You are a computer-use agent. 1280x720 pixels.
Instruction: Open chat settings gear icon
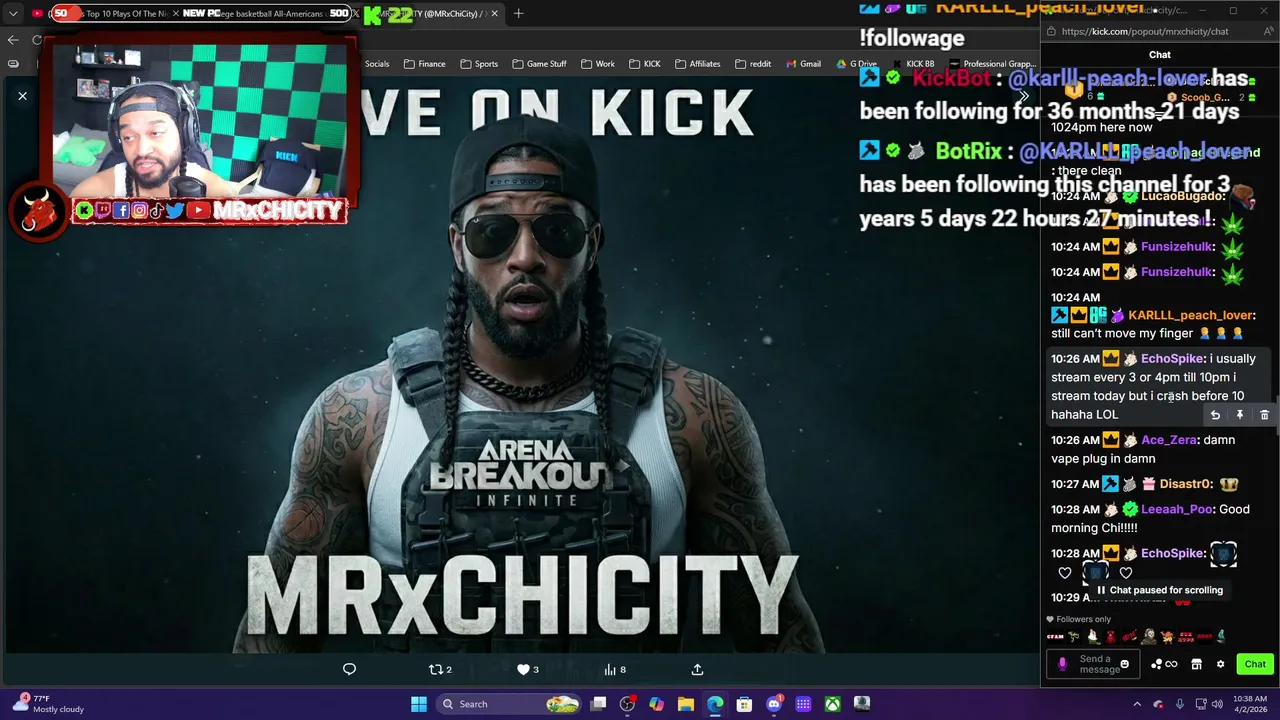point(1220,664)
